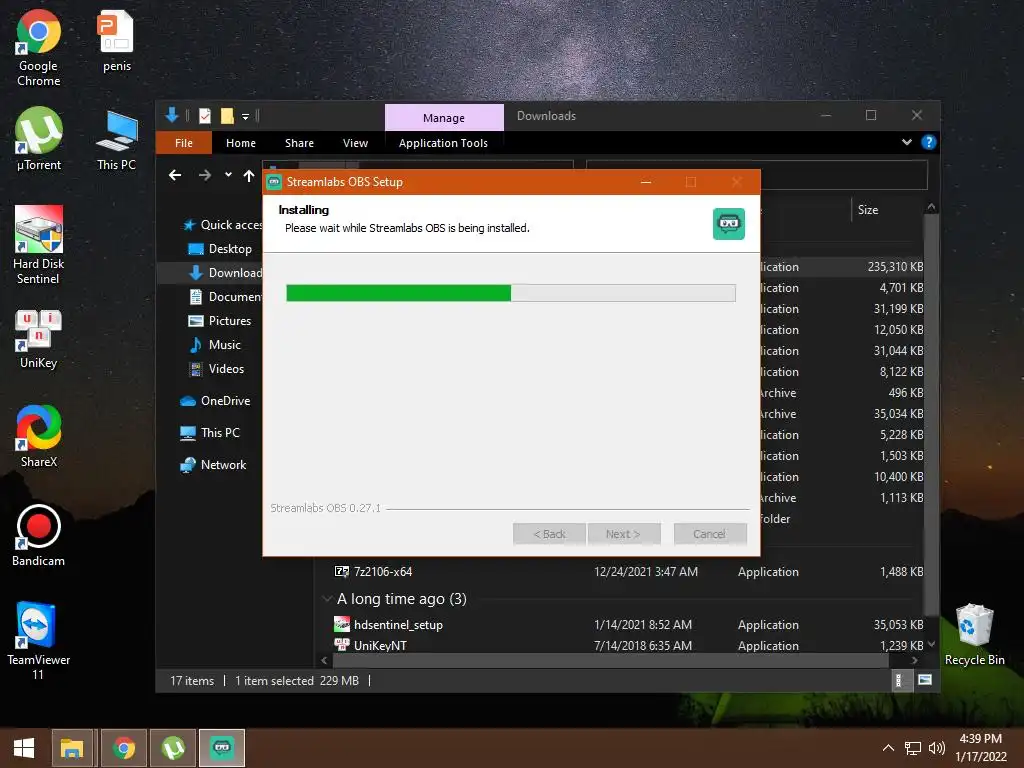Select the presentation file on the desktop
Screen dimensions: 1024x768
tap(117, 40)
